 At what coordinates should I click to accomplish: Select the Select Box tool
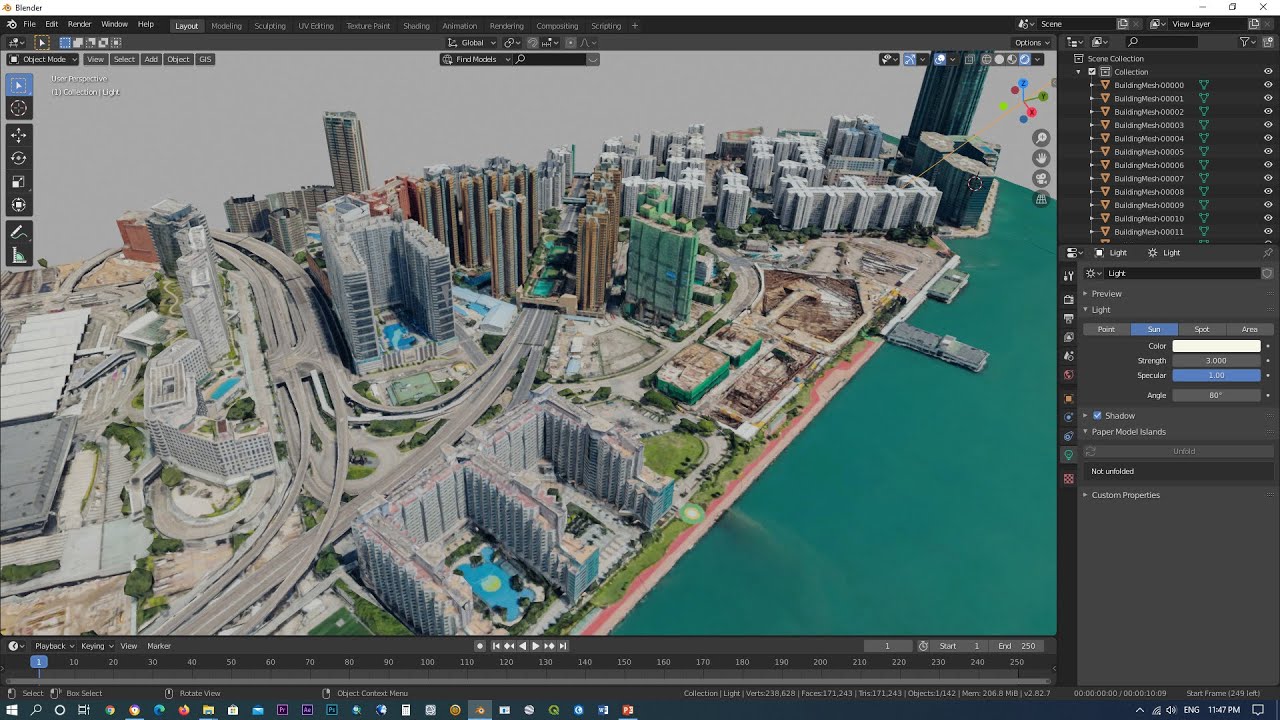click(x=18, y=85)
